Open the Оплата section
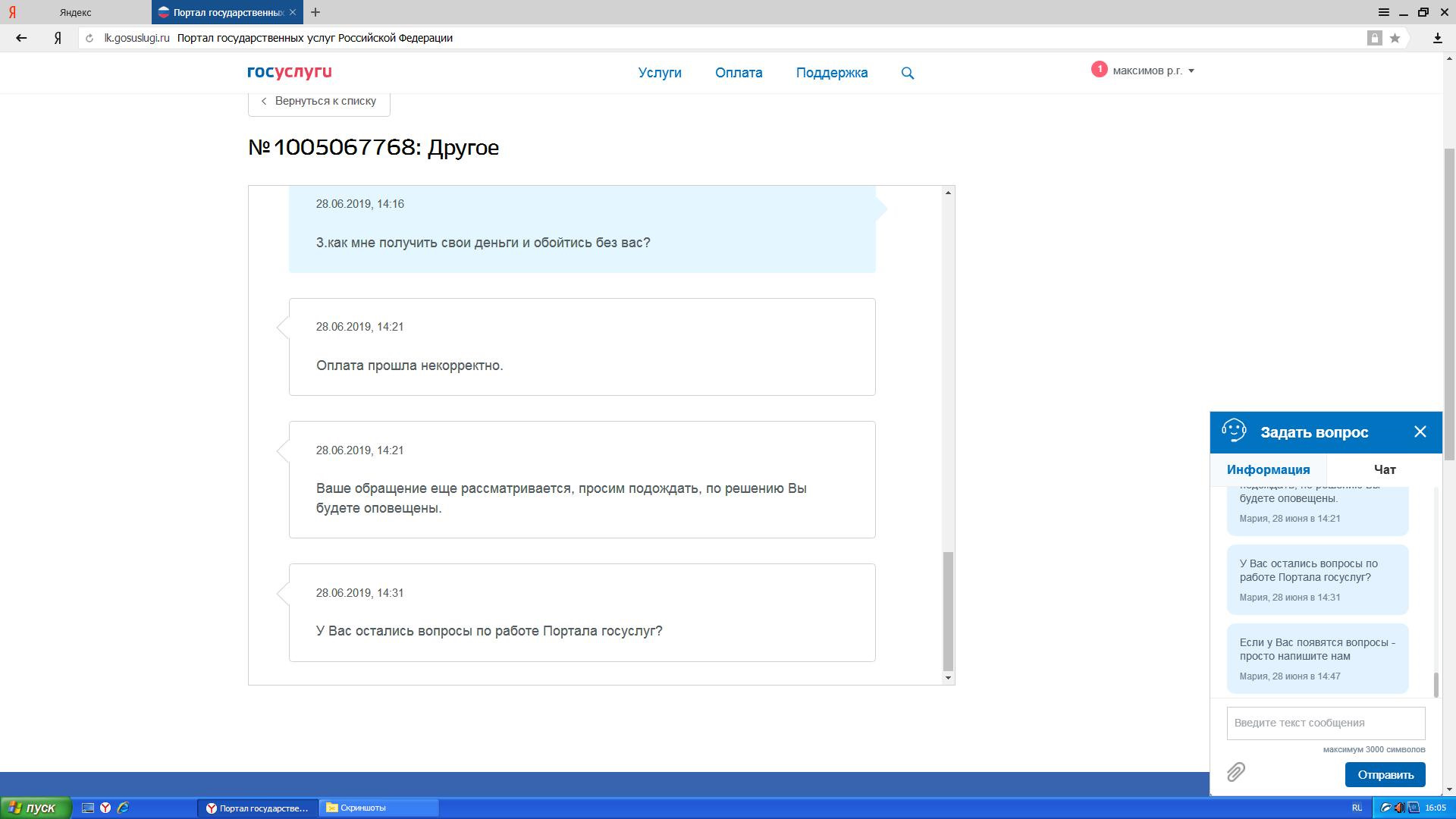This screenshot has height=819, width=1456. (739, 73)
